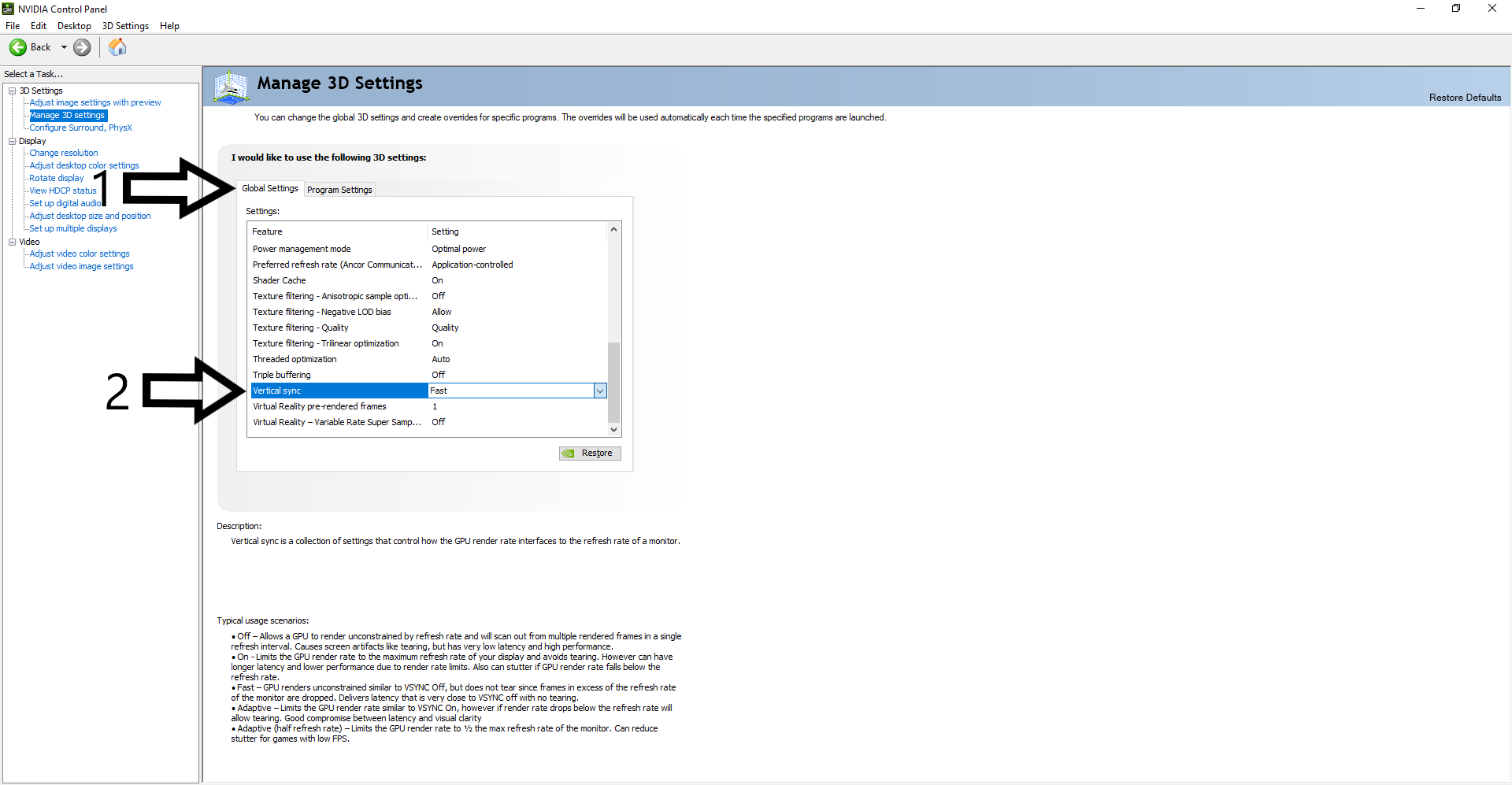Screen dimensions: 1512x785
Task: Switch to the Global Settings tab
Action: [270, 188]
